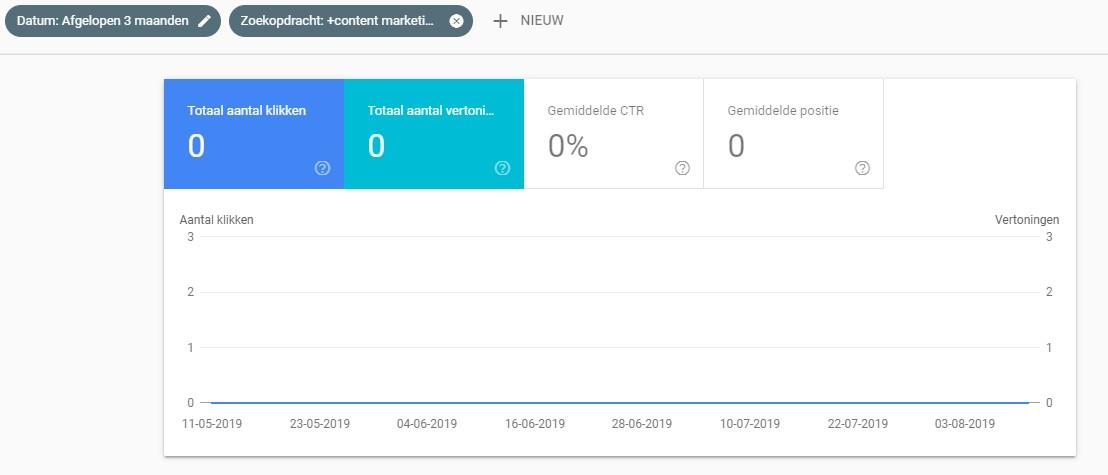Click date label 04-06-2019

coord(427,424)
